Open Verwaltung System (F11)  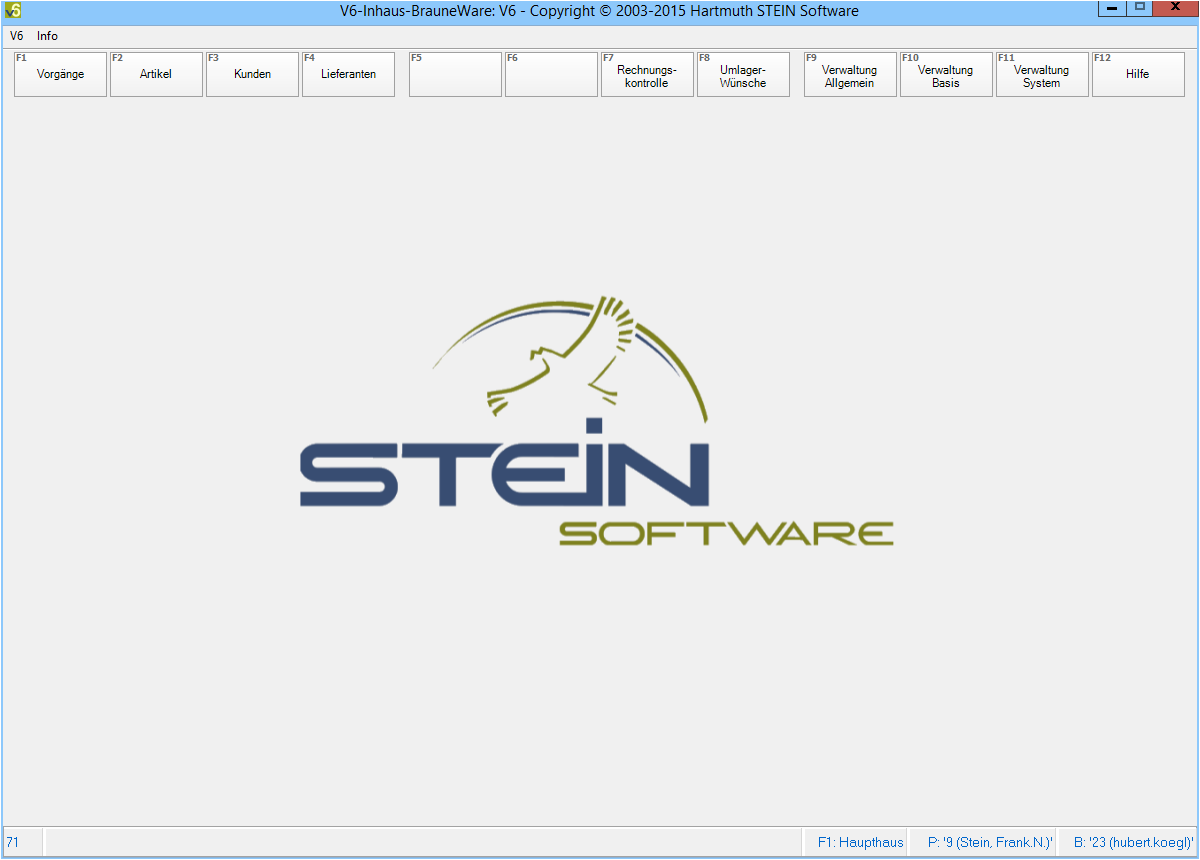[1042, 75]
